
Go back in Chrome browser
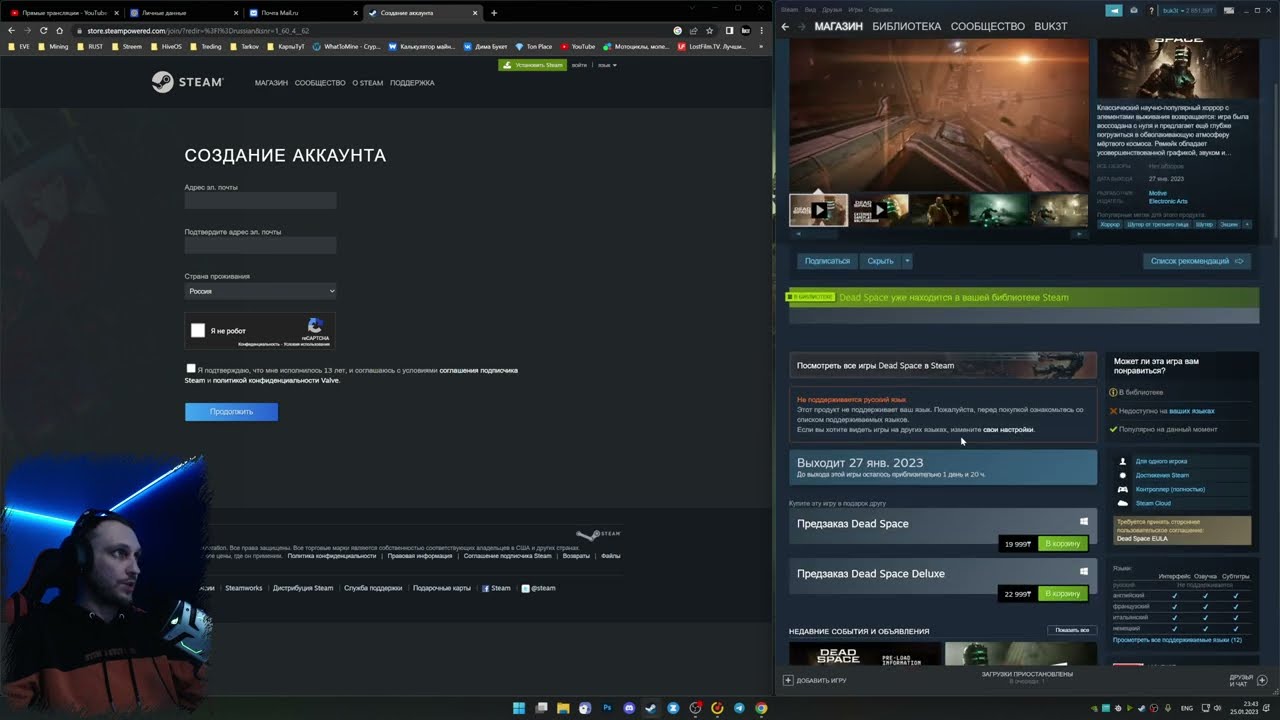[11, 31]
